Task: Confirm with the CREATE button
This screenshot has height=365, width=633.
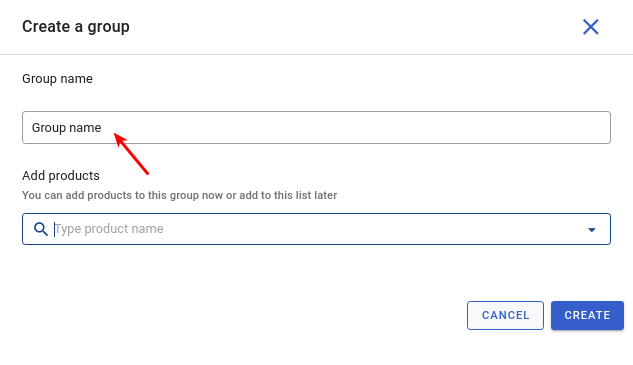Action: tap(587, 315)
